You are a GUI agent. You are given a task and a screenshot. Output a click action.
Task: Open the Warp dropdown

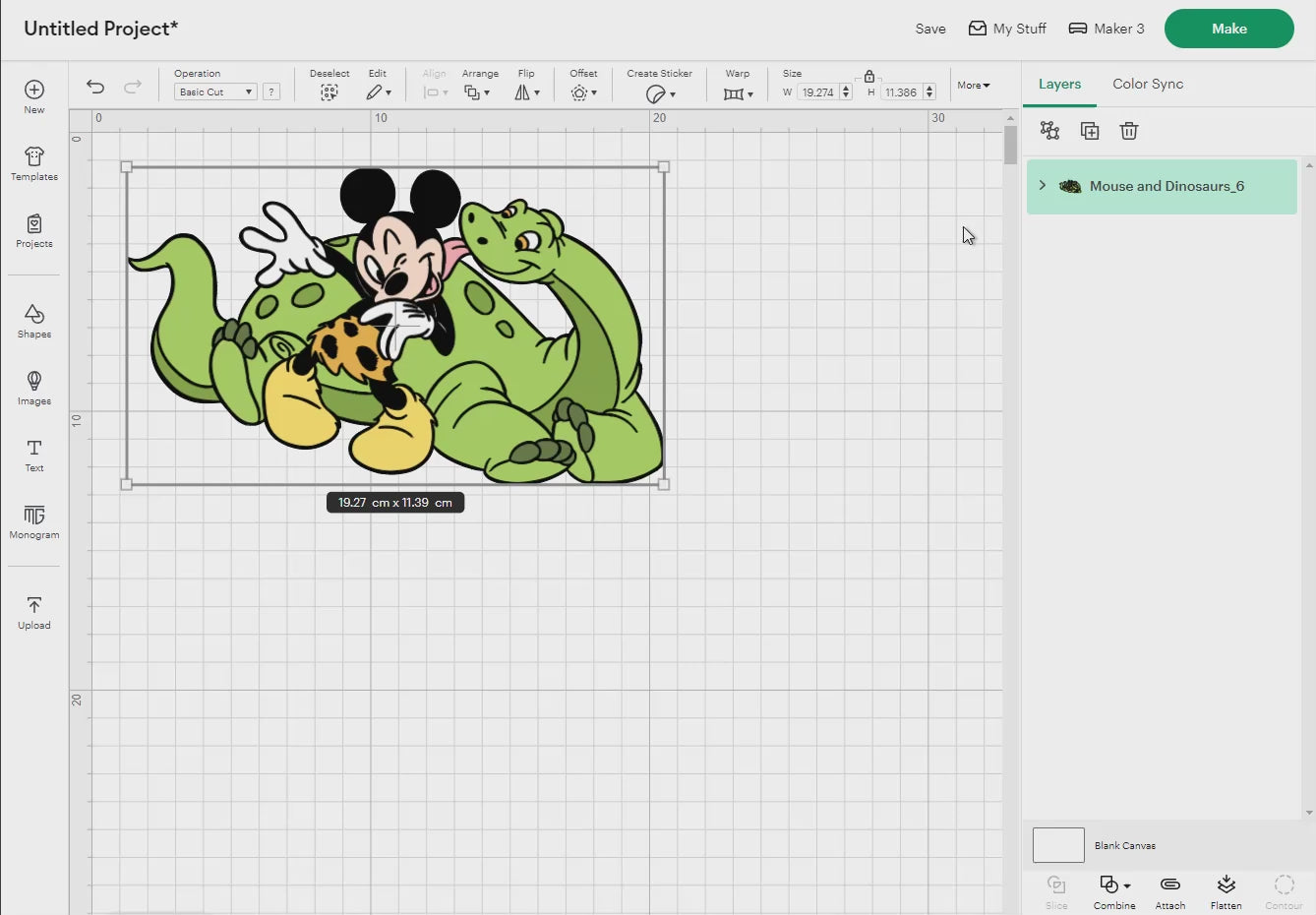coord(738,93)
